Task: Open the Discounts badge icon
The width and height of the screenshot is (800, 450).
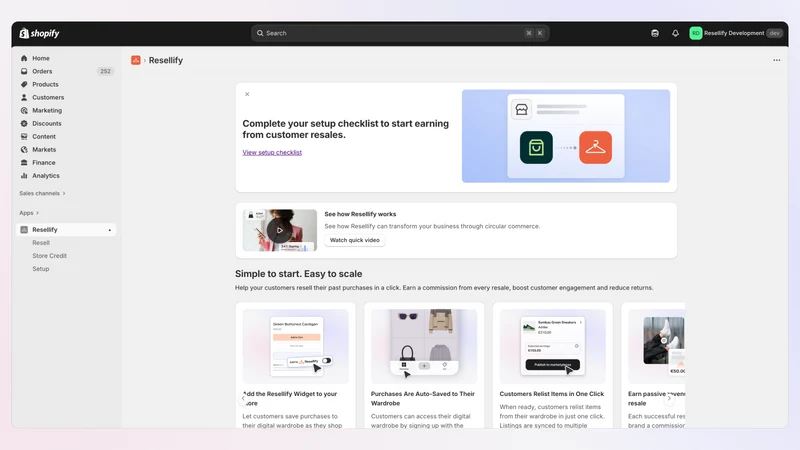Action: tap(24, 123)
